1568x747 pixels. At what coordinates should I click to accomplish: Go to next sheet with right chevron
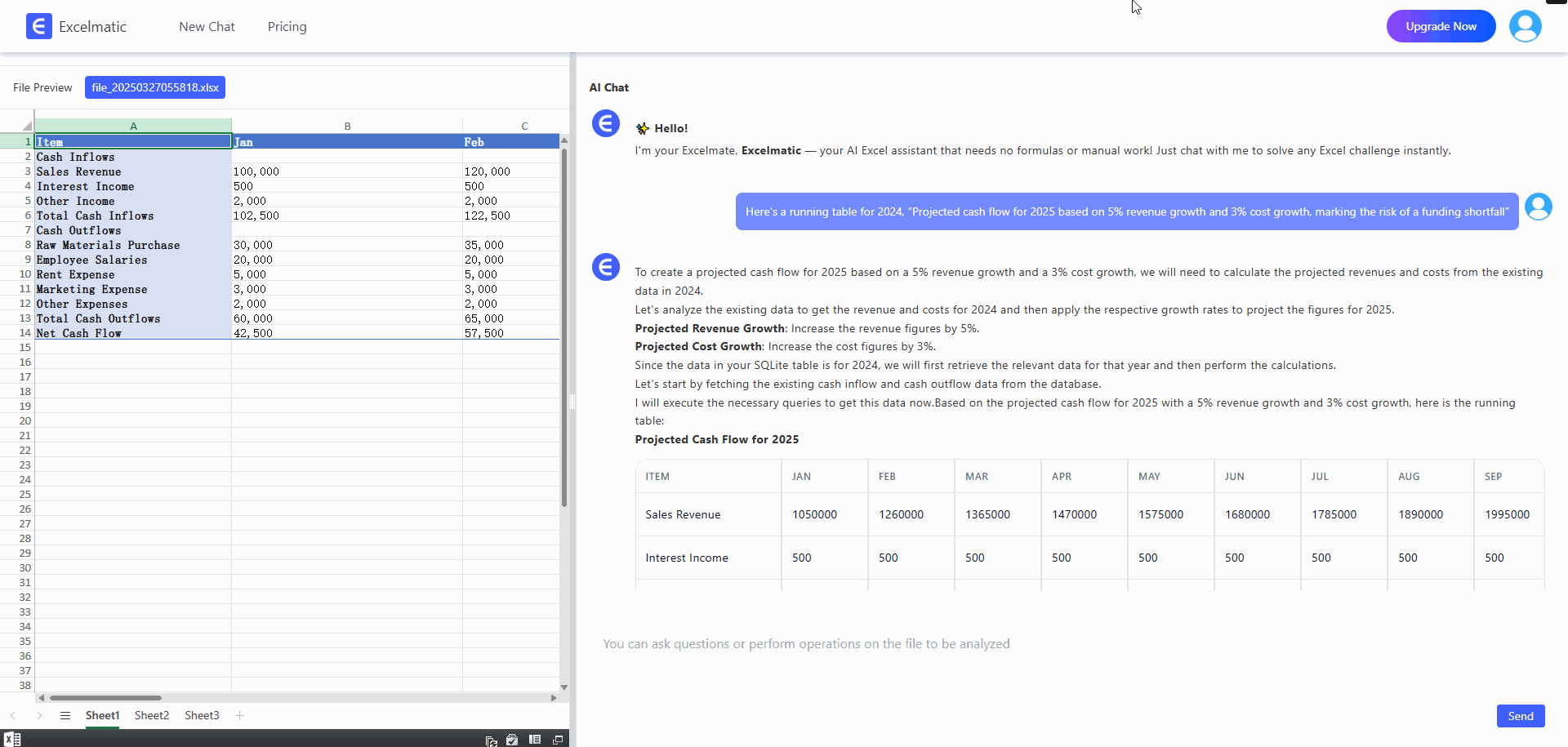tap(39, 716)
